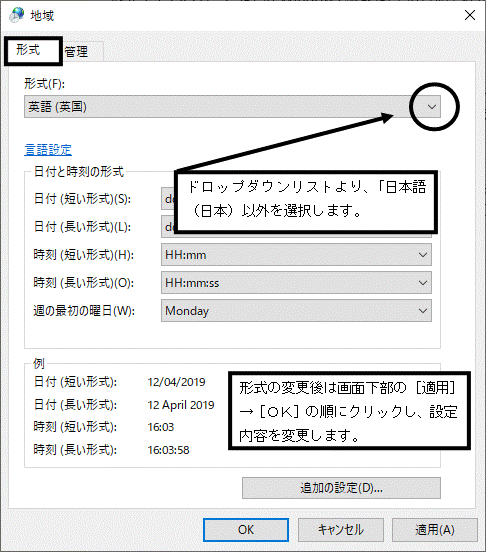Click the example date 12/04/2019
Image resolution: width=486 pixels, height=552 pixels.
(x=176, y=382)
